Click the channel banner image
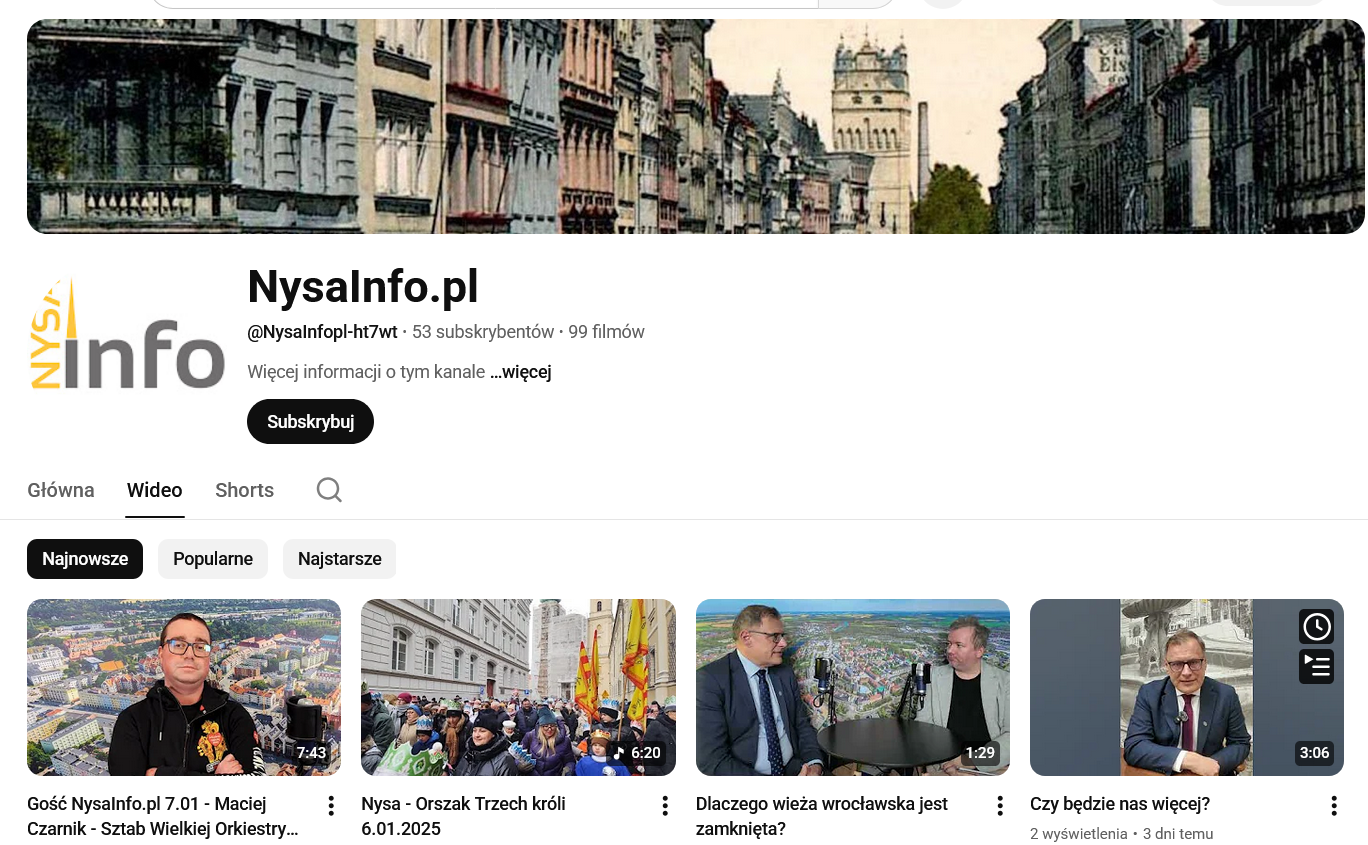This screenshot has width=1368, height=845. (695, 126)
